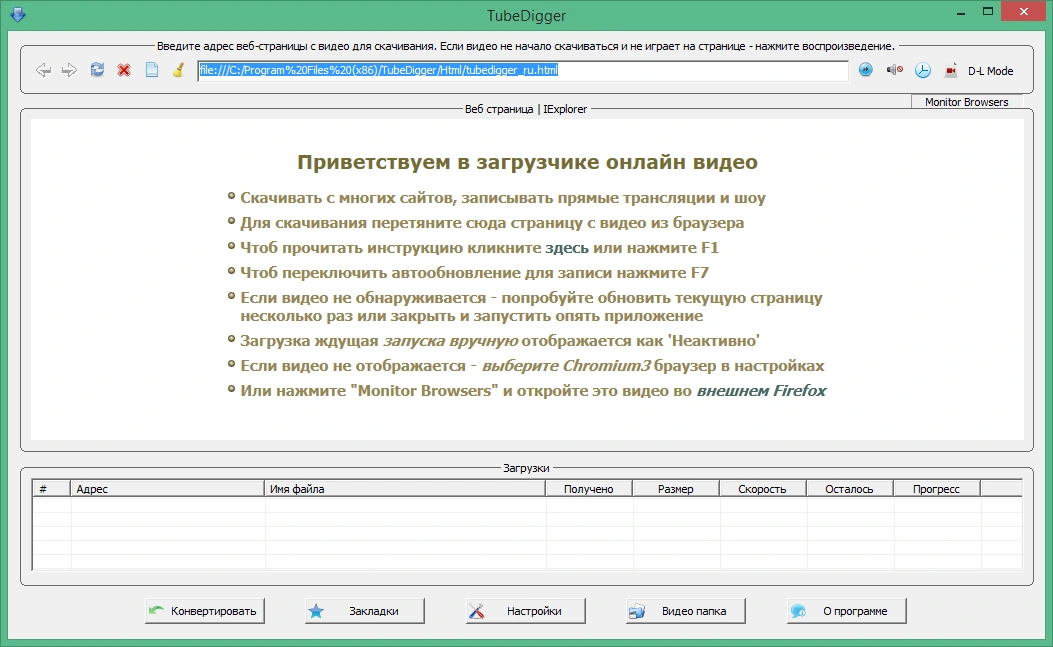Click the URL address input field
Viewport: 1053px width, 647px height.
click(x=522, y=71)
